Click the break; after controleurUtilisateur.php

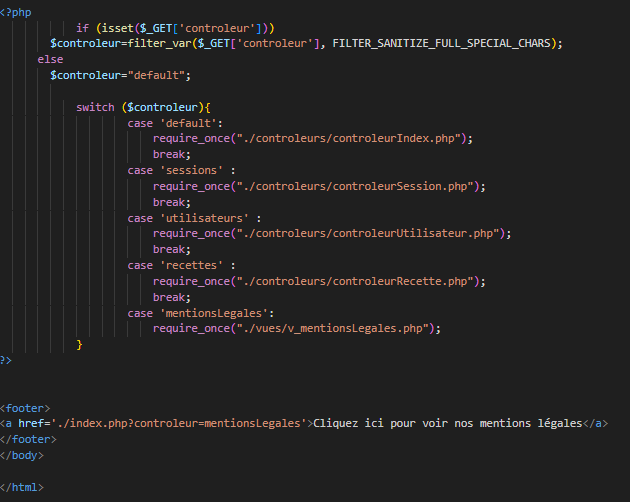(172, 250)
